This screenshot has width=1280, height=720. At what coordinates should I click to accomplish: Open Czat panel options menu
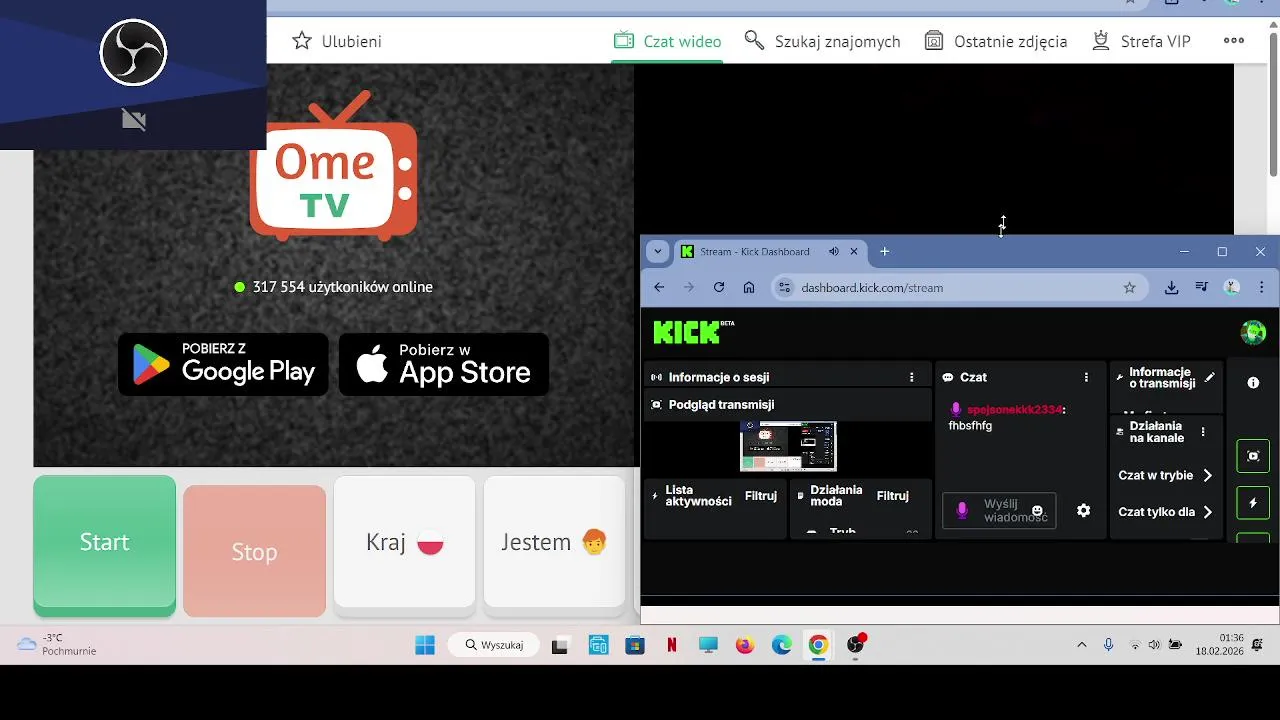coord(1086,377)
